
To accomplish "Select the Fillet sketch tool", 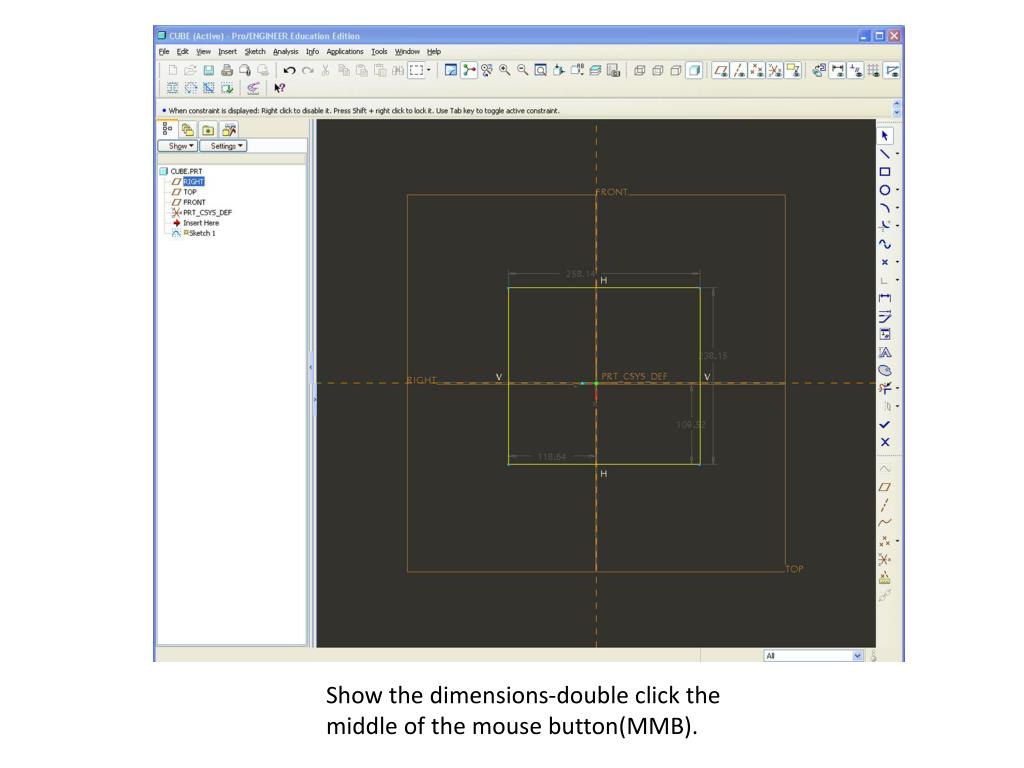I will pos(884,226).
